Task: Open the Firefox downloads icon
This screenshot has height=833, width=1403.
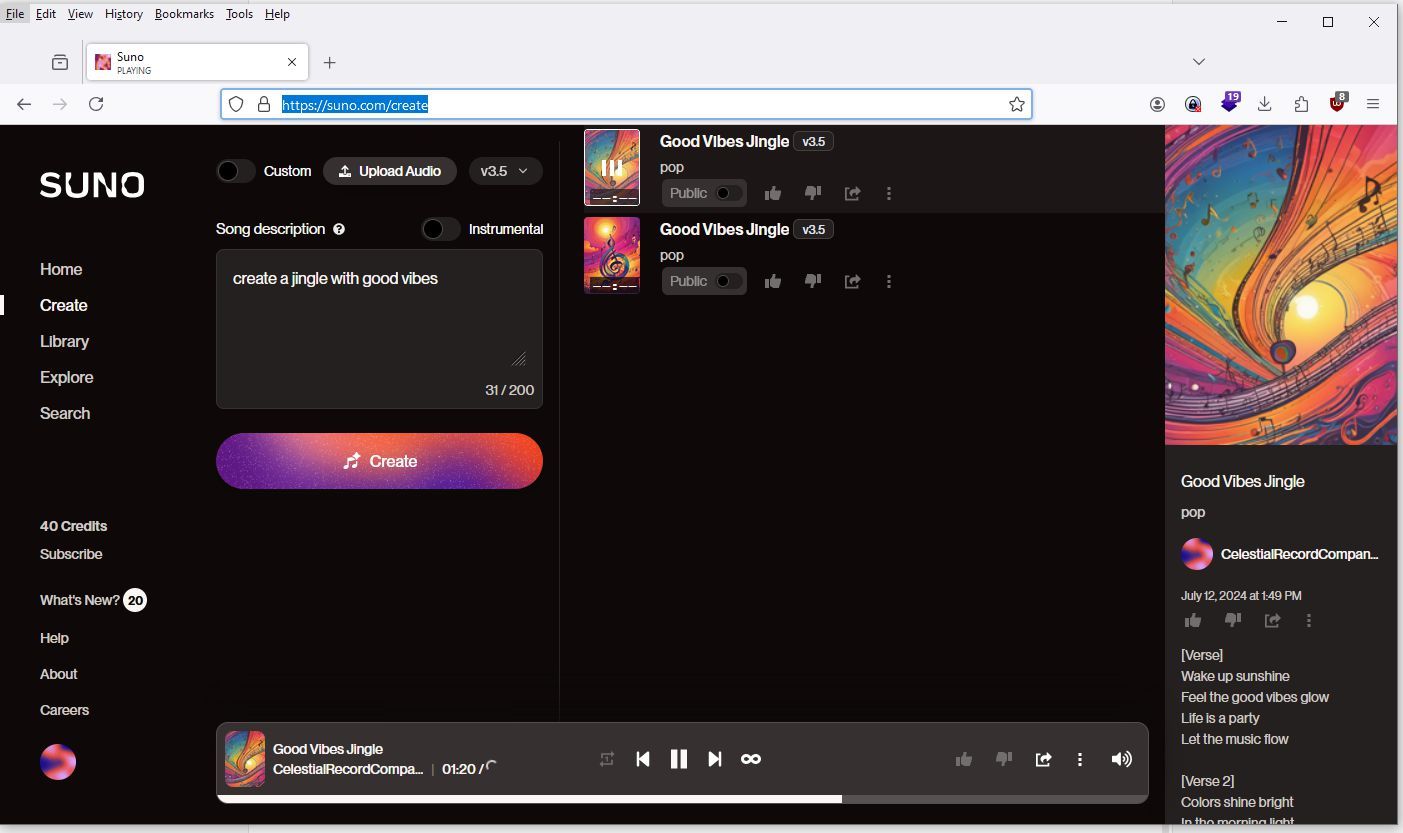Action: tap(1265, 104)
